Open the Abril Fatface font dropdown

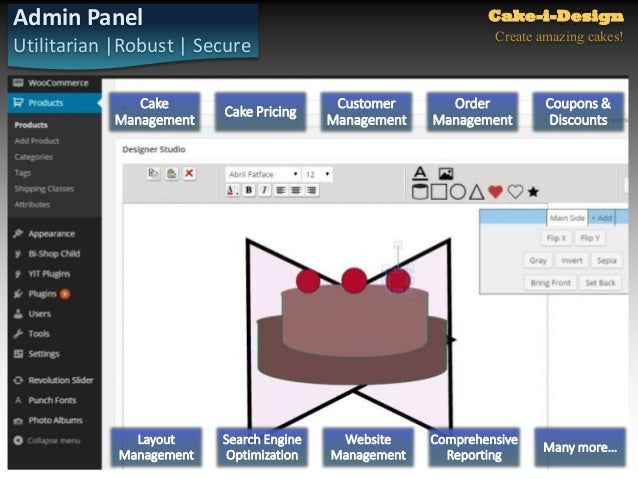[263, 174]
